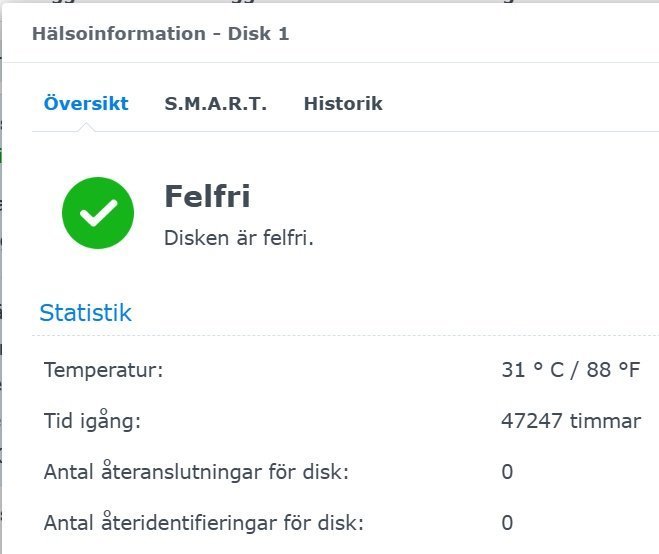Switch to the S.M.A.R.T. tab

pyautogui.click(x=216, y=104)
